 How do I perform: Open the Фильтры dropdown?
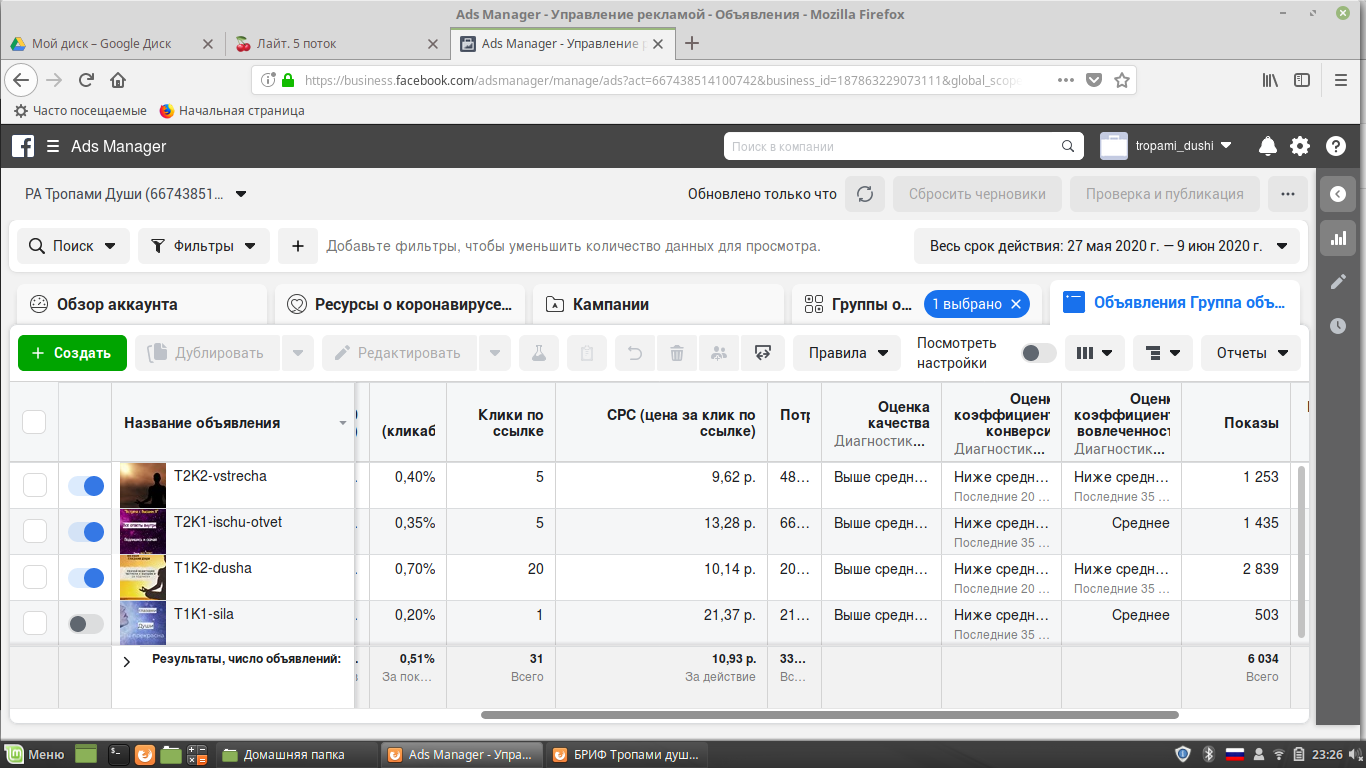(x=204, y=246)
